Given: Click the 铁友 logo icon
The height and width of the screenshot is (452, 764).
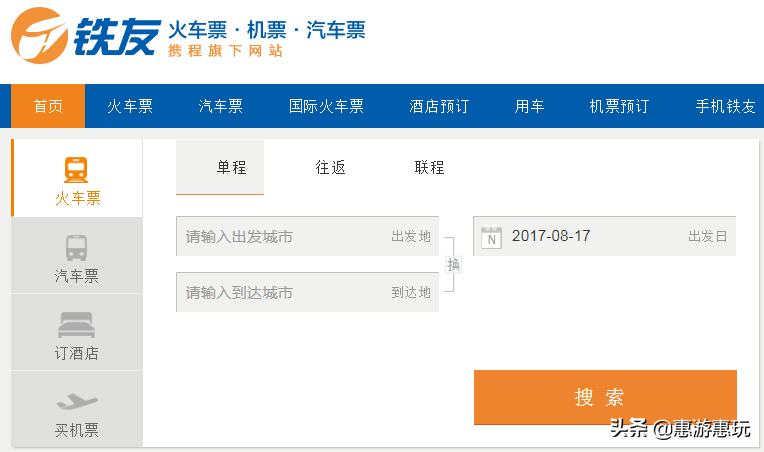Looking at the screenshot, I should pos(39,36).
